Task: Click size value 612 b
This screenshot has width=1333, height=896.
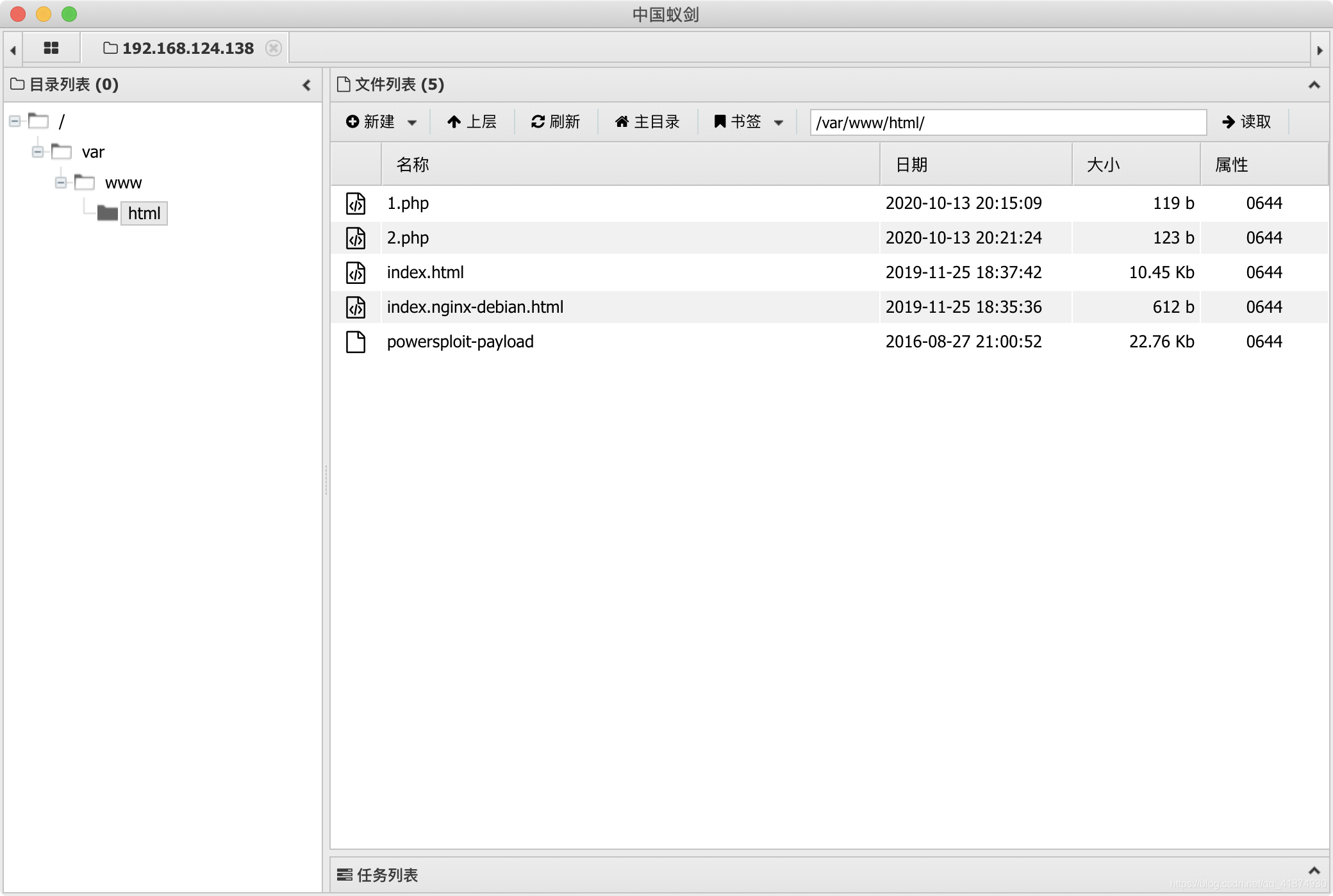Action: [x=1173, y=307]
